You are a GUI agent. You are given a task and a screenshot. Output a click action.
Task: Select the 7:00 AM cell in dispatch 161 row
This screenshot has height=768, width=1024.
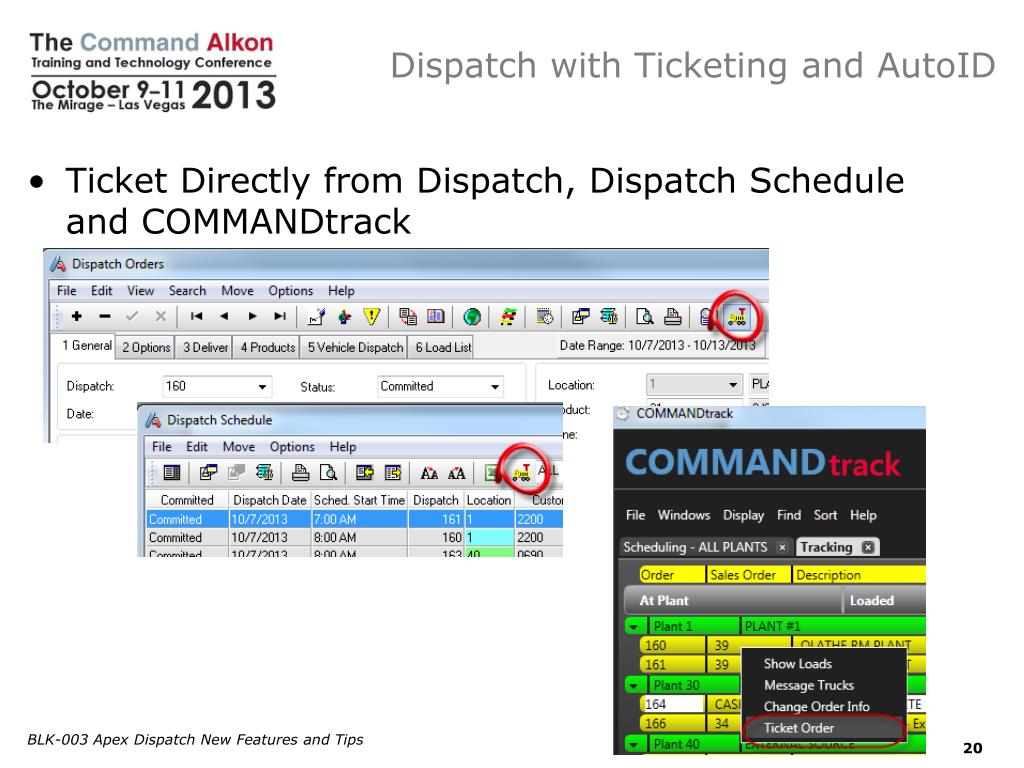(360, 519)
